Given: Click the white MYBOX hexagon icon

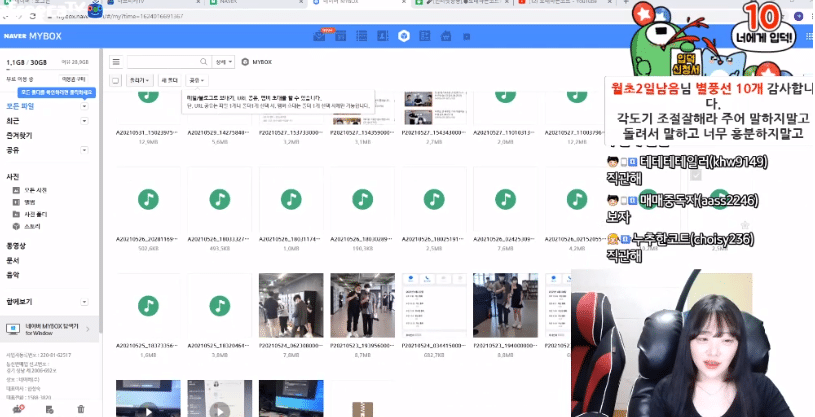Looking at the screenshot, I should [404, 36].
